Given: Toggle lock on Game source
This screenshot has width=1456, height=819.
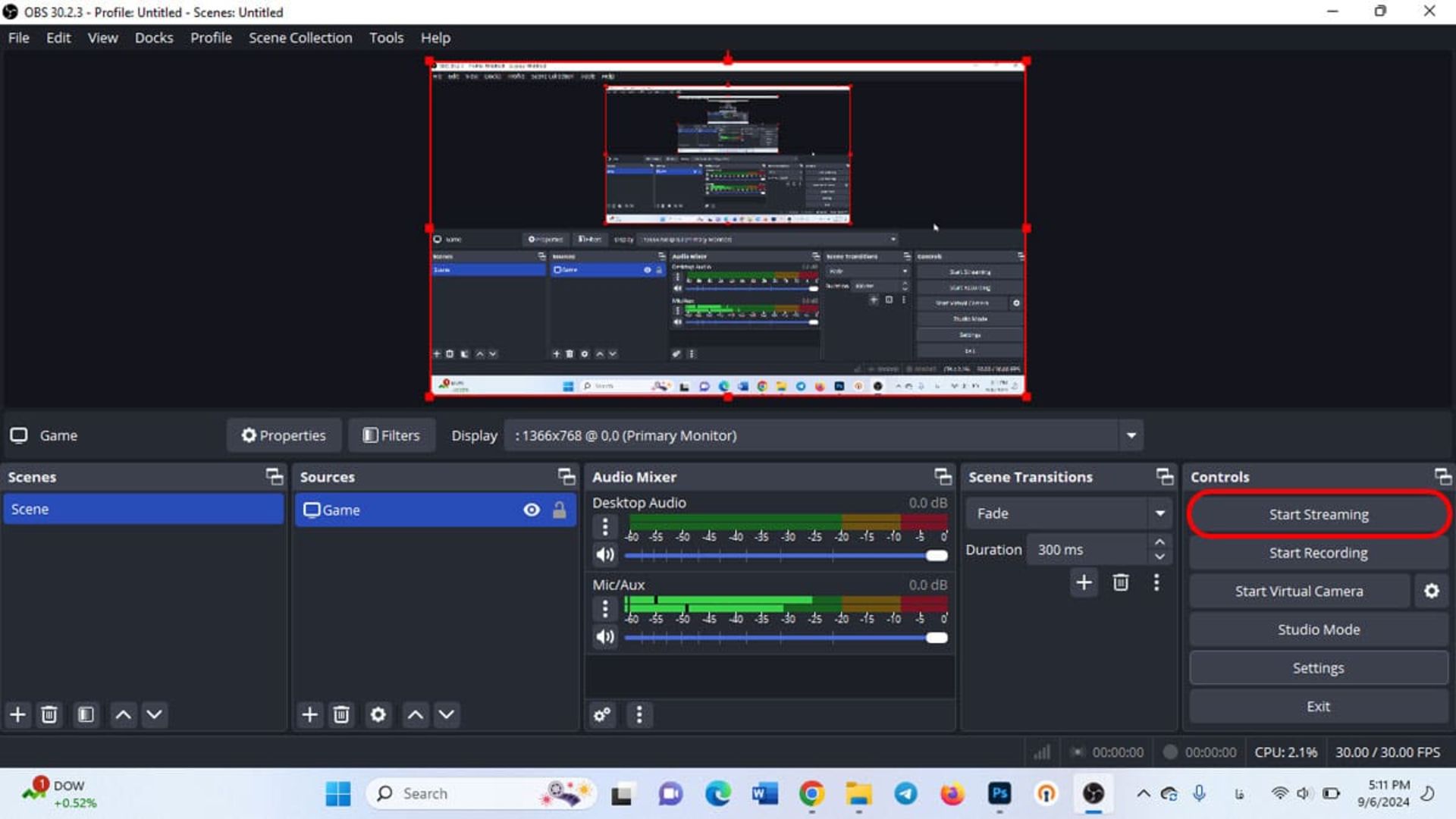Looking at the screenshot, I should (x=559, y=509).
